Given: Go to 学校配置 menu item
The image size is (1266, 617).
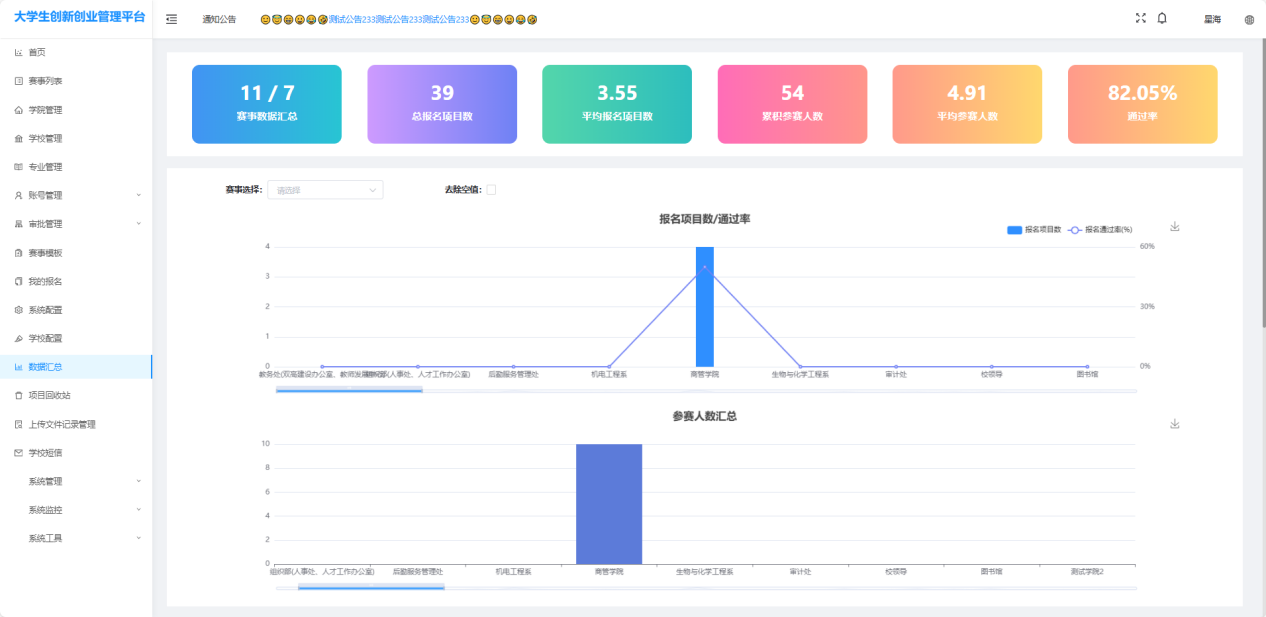Looking at the screenshot, I should (45, 338).
